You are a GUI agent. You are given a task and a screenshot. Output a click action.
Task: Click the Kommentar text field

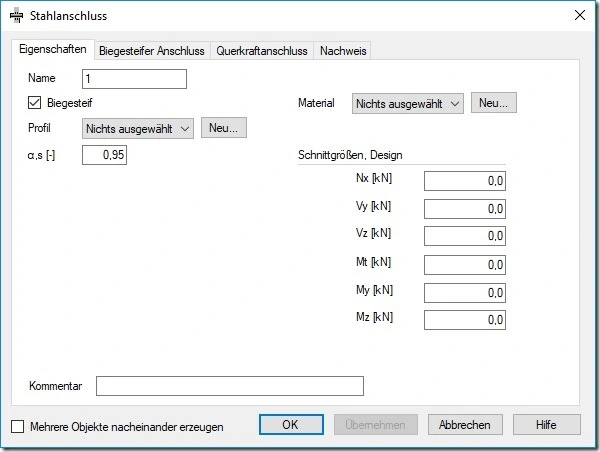pos(230,386)
